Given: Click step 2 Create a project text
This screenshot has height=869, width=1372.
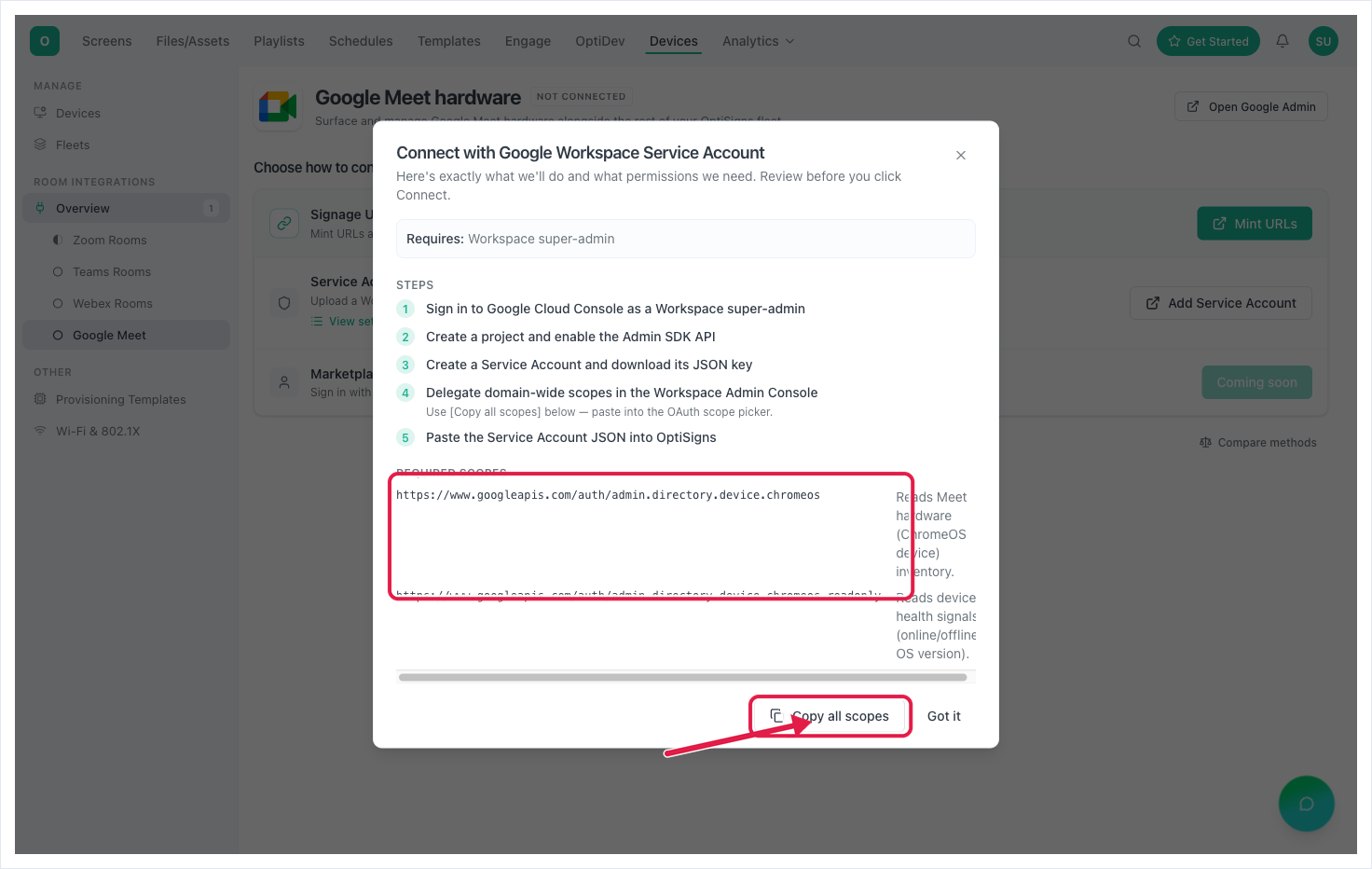Looking at the screenshot, I should click(x=570, y=337).
